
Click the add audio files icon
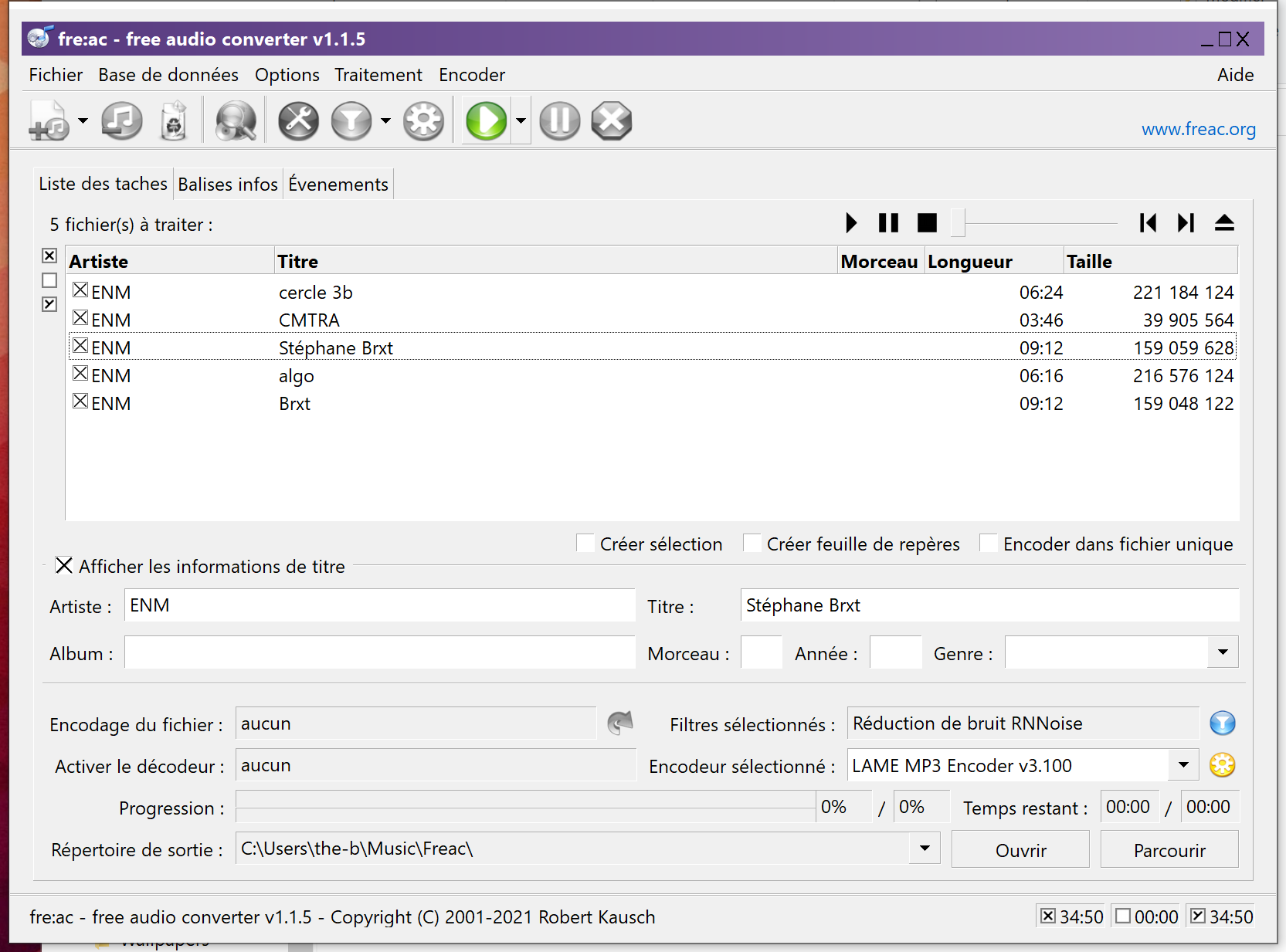click(x=48, y=121)
